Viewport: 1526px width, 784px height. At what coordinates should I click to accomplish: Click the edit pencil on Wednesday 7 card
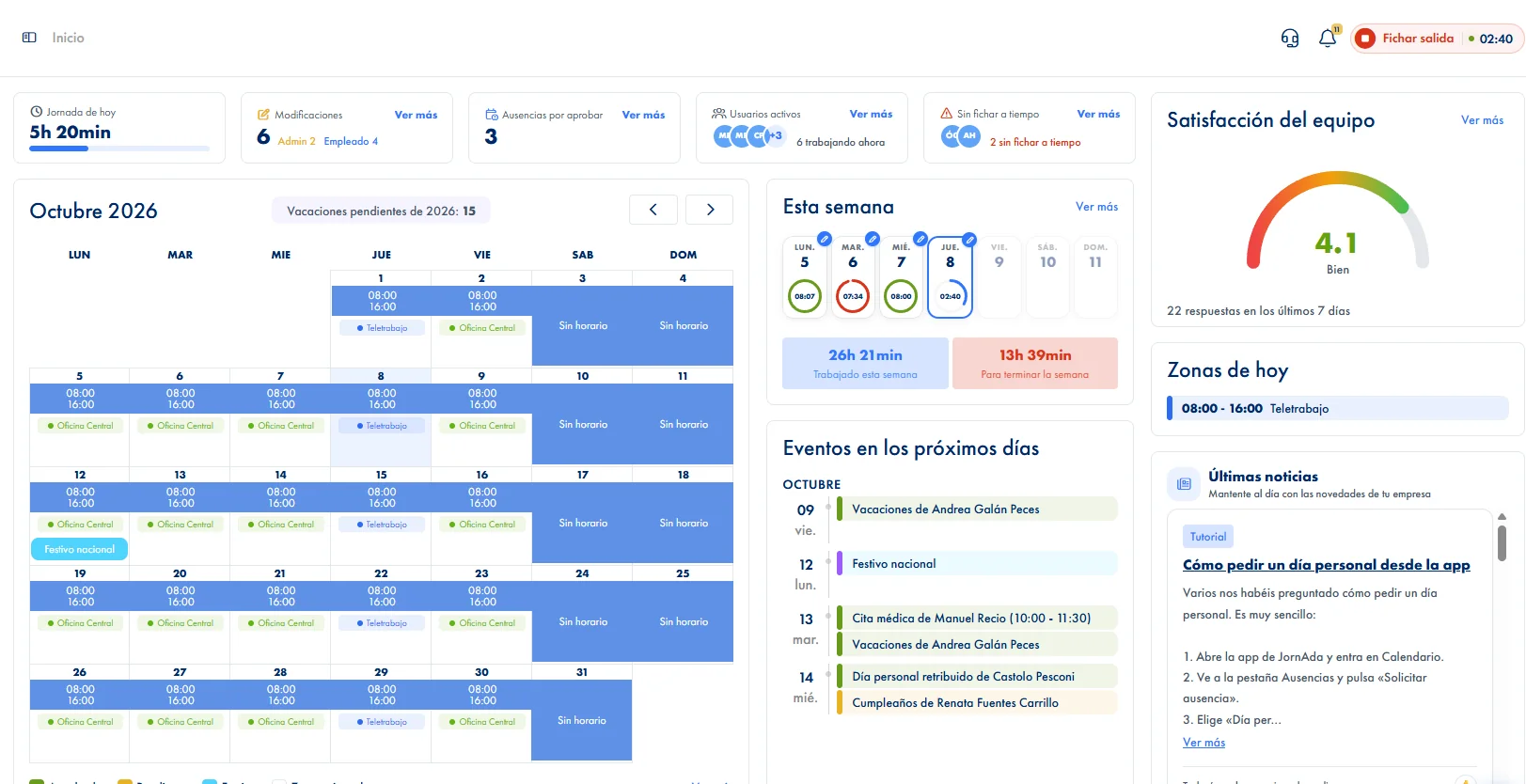point(921,239)
